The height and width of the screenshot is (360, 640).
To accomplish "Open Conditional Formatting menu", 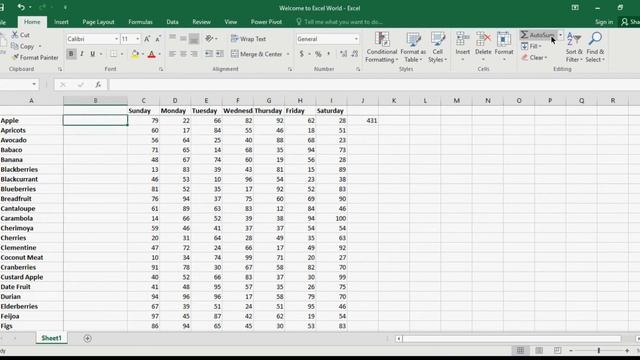I will coord(382,47).
